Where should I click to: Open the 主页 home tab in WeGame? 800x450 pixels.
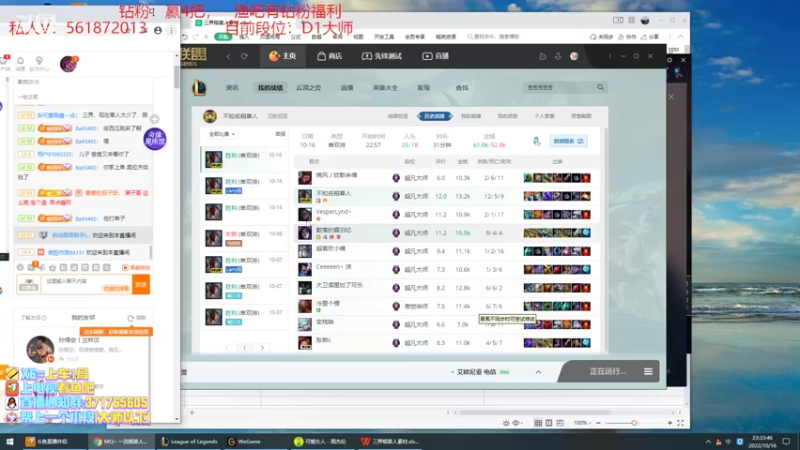pos(283,56)
